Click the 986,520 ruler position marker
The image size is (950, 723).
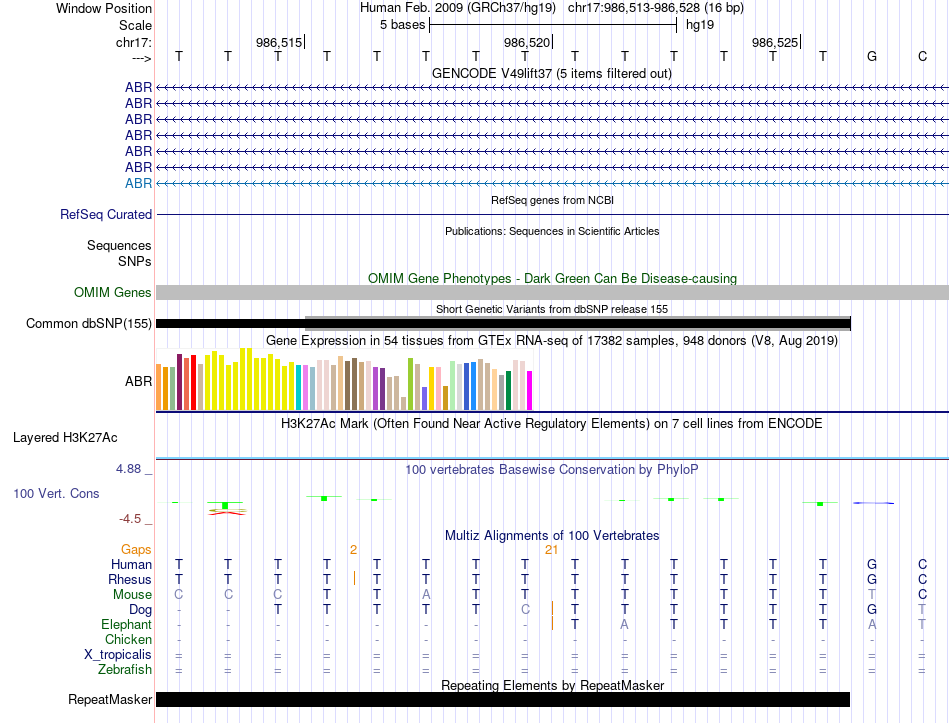pyautogui.click(x=528, y=42)
